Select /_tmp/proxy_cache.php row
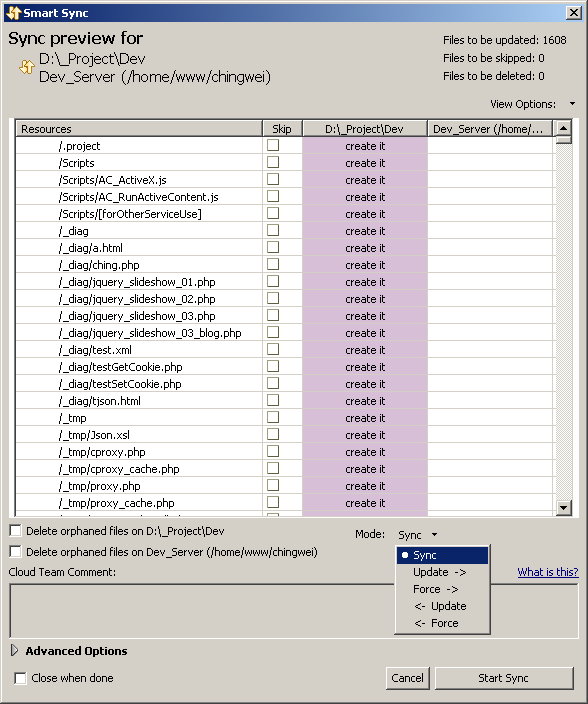This screenshot has width=588, height=704. (285, 502)
